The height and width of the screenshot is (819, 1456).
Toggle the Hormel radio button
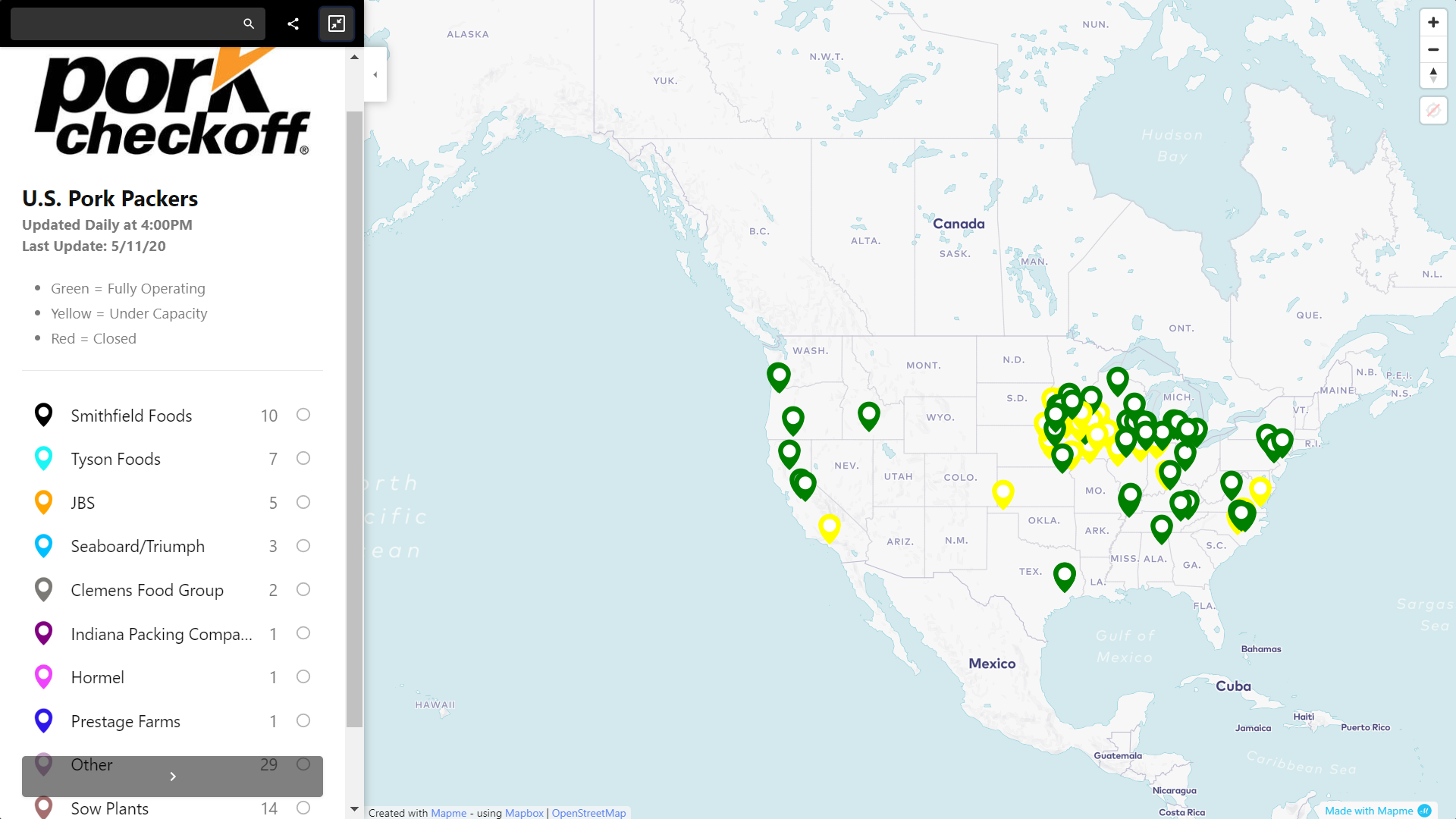303,676
